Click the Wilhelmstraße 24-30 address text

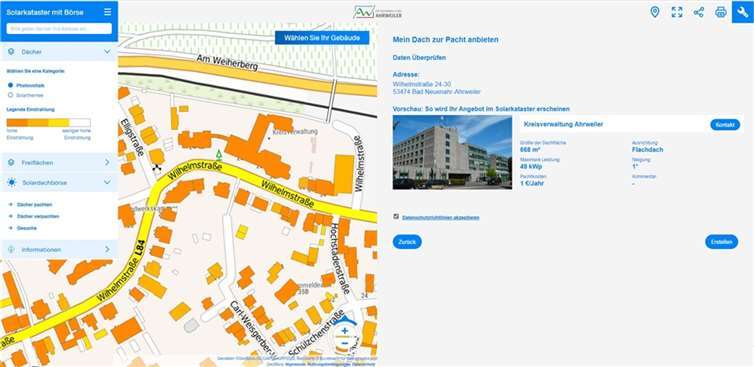422,84
